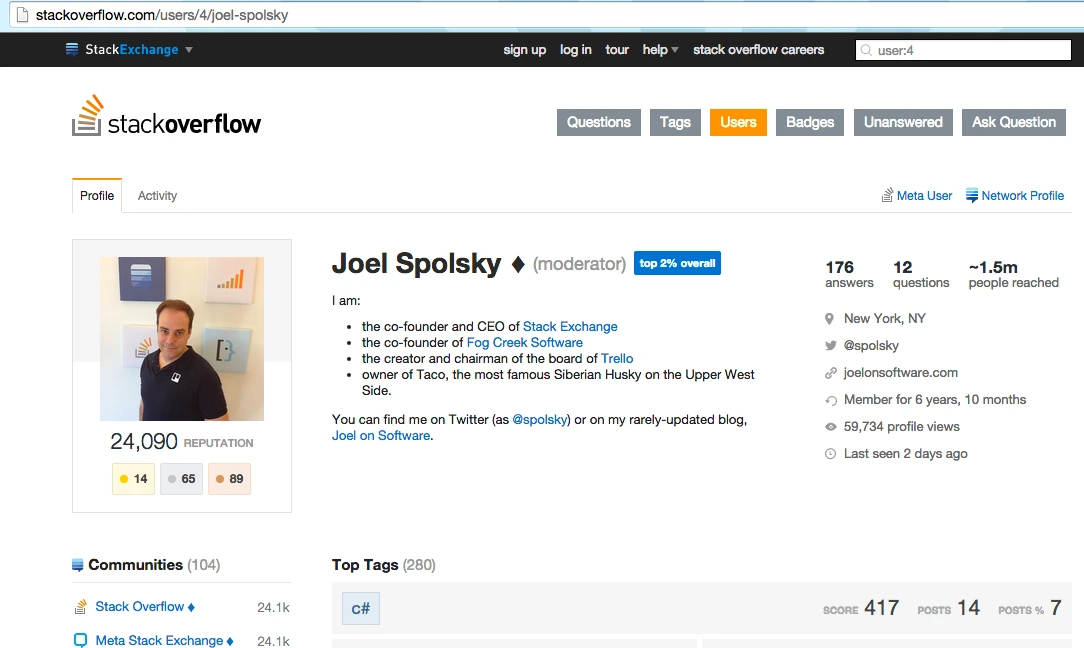1084x648 pixels.
Task: Click the @spolsky link in bio paragraph
Action: [539, 420]
